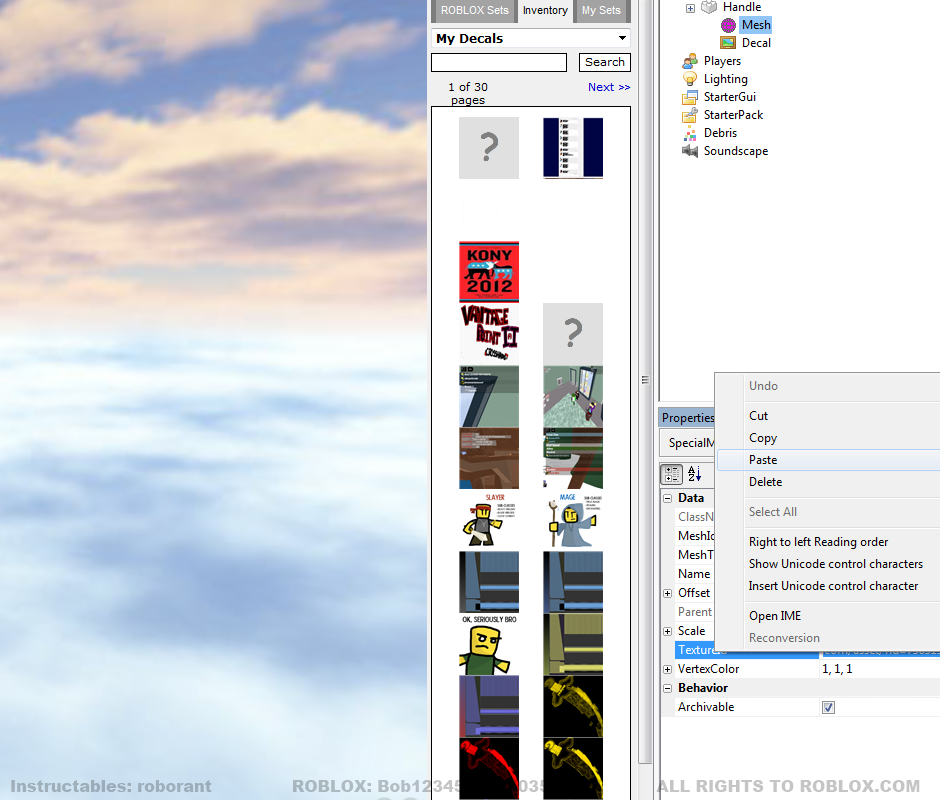Viewport: 940px width, 800px height.
Task: Select the navy striped list decal thumbnail
Action: click(573, 148)
